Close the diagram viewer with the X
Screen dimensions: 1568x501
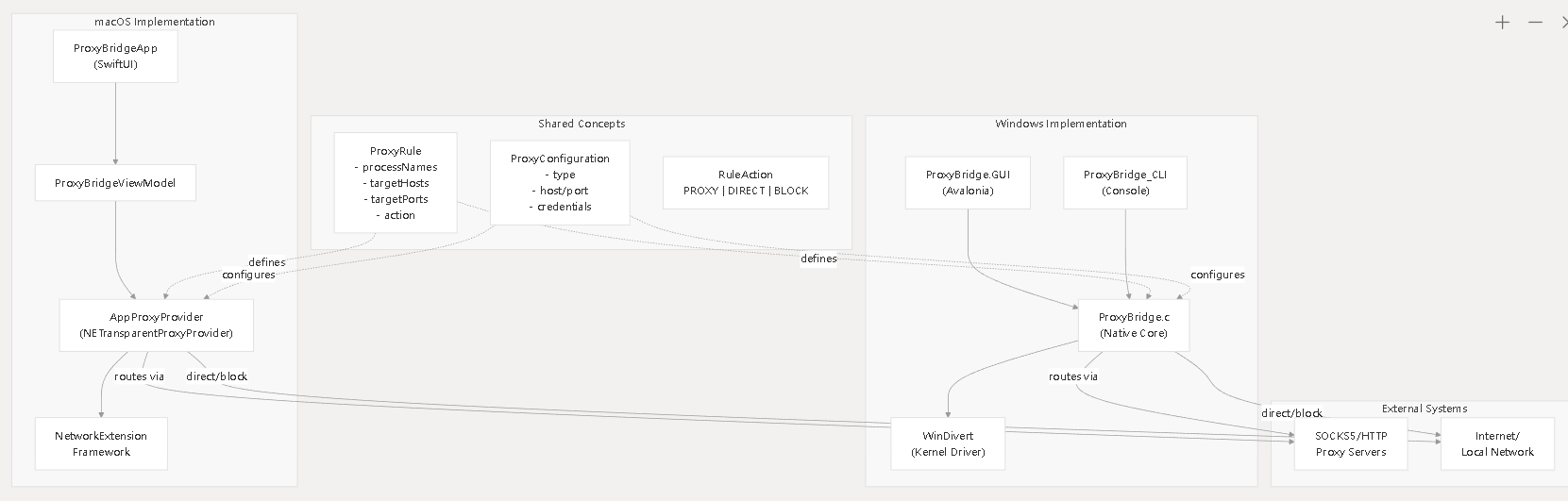pos(1563,23)
